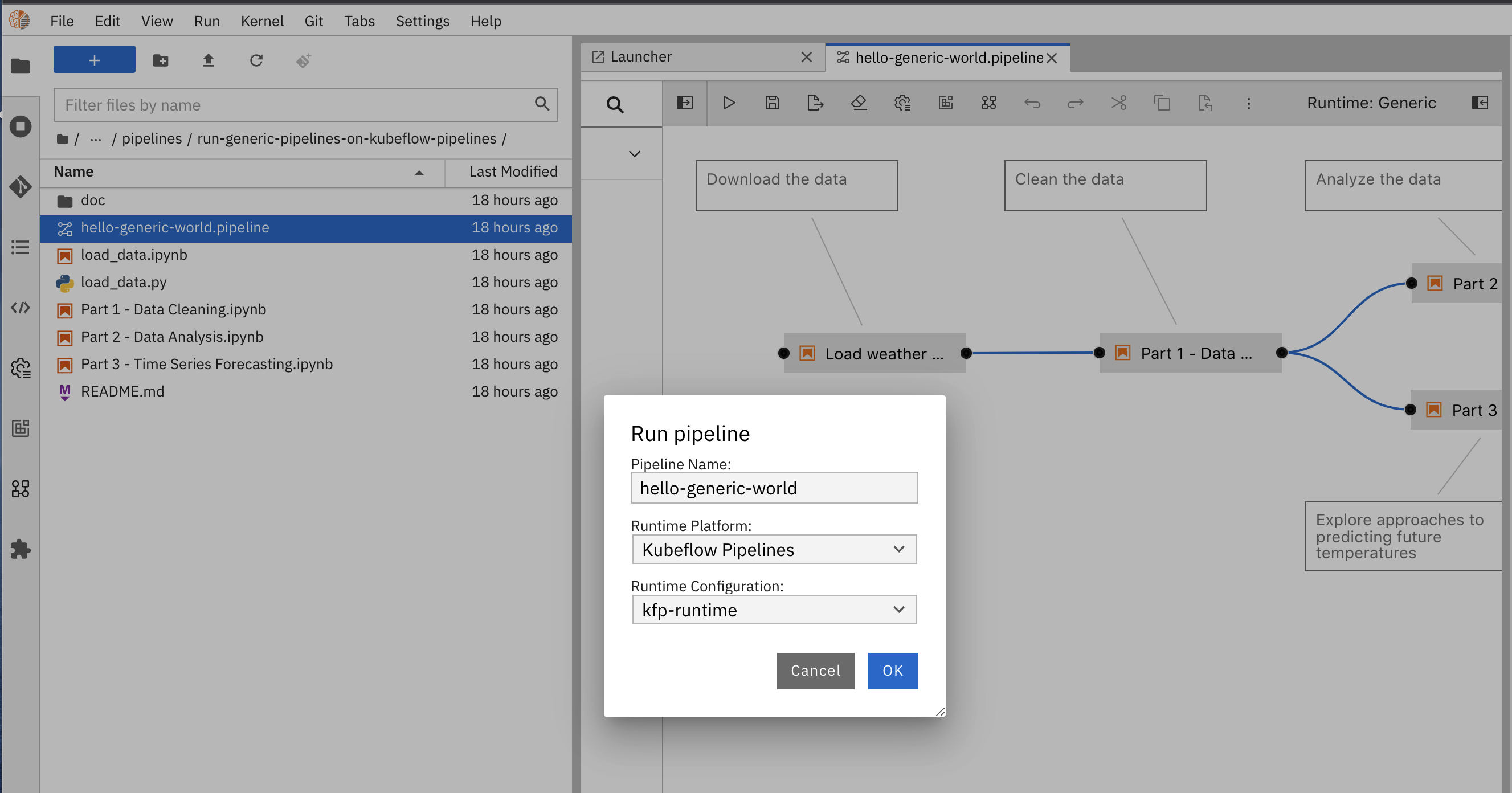Open the Extension Manager puzzle icon
1512x793 pixels.
21,549
